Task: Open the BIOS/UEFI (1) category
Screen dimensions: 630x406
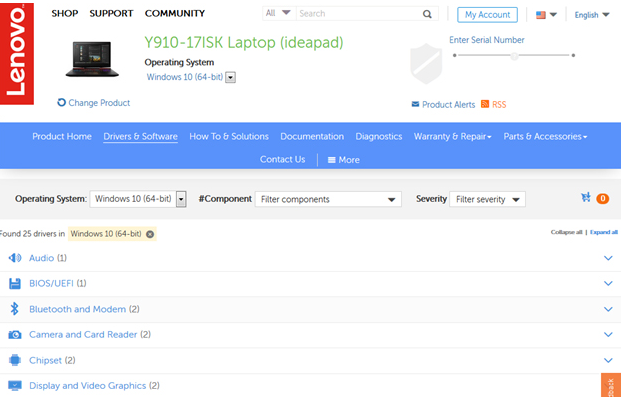Action: coord(57,283)
